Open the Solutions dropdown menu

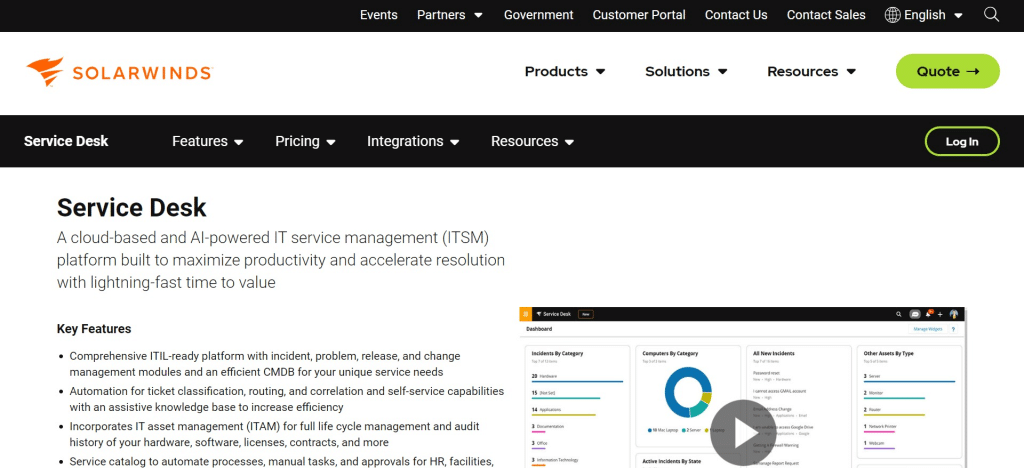[x=686, y=72]
